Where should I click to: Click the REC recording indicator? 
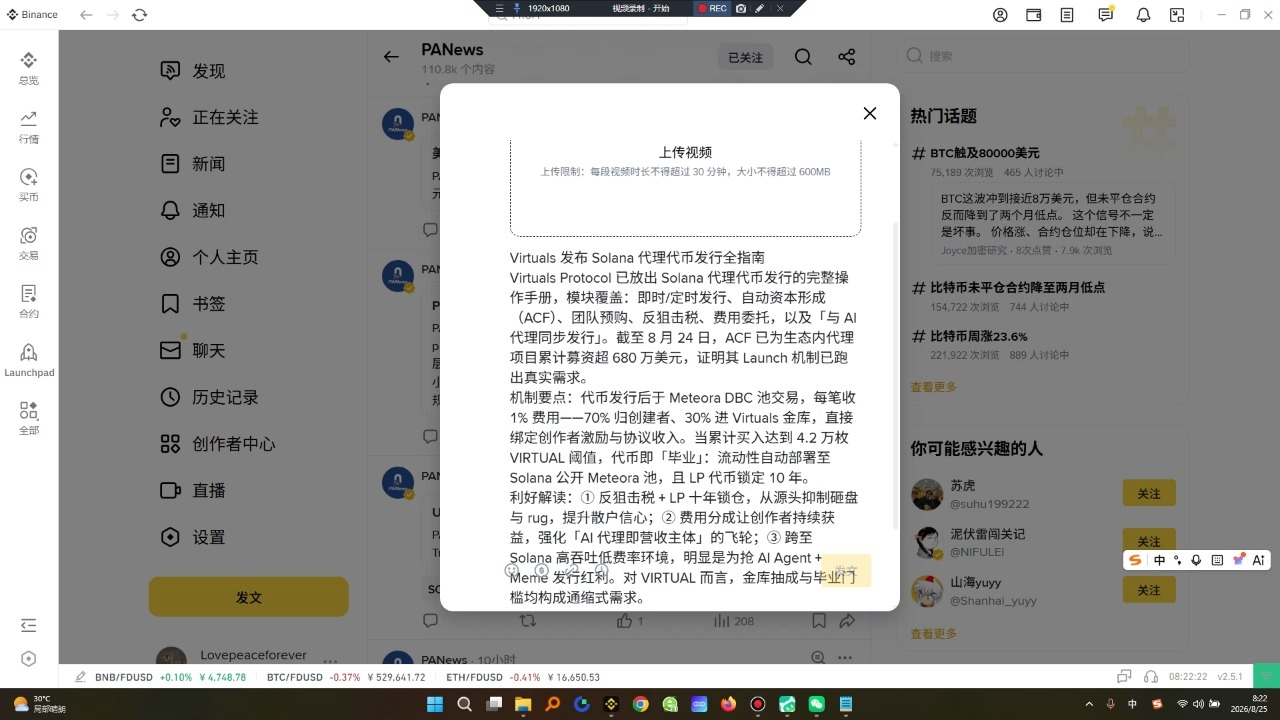[711, 8]
